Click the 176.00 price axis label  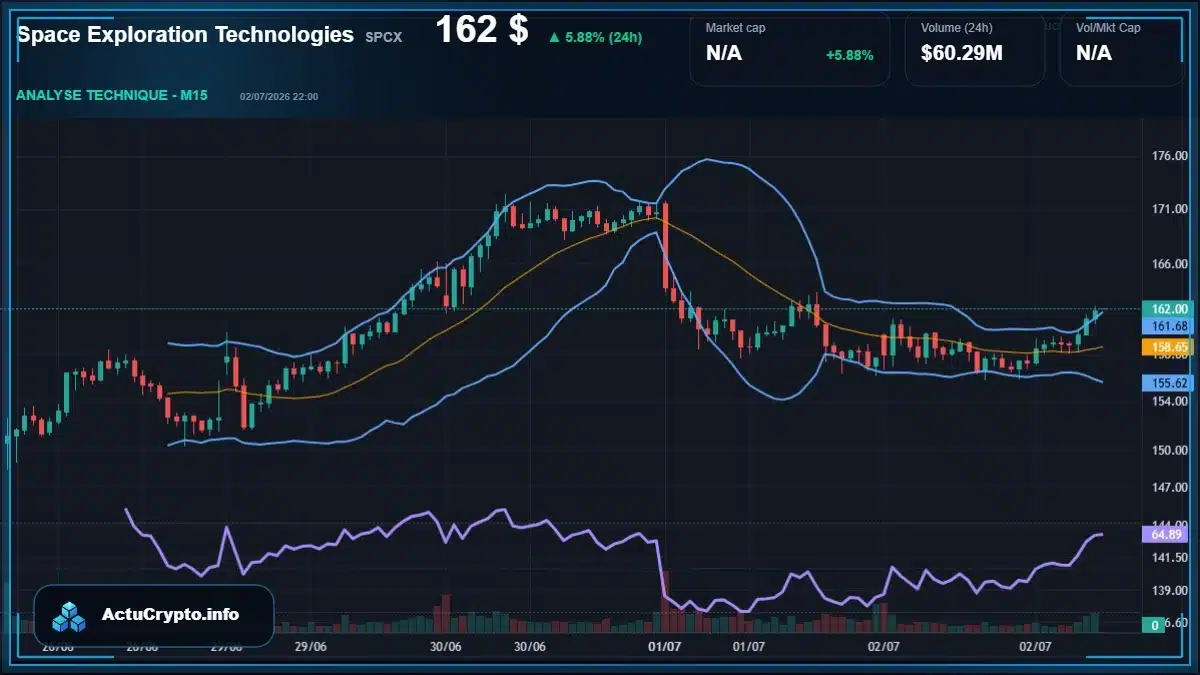tap(1169, 156)
